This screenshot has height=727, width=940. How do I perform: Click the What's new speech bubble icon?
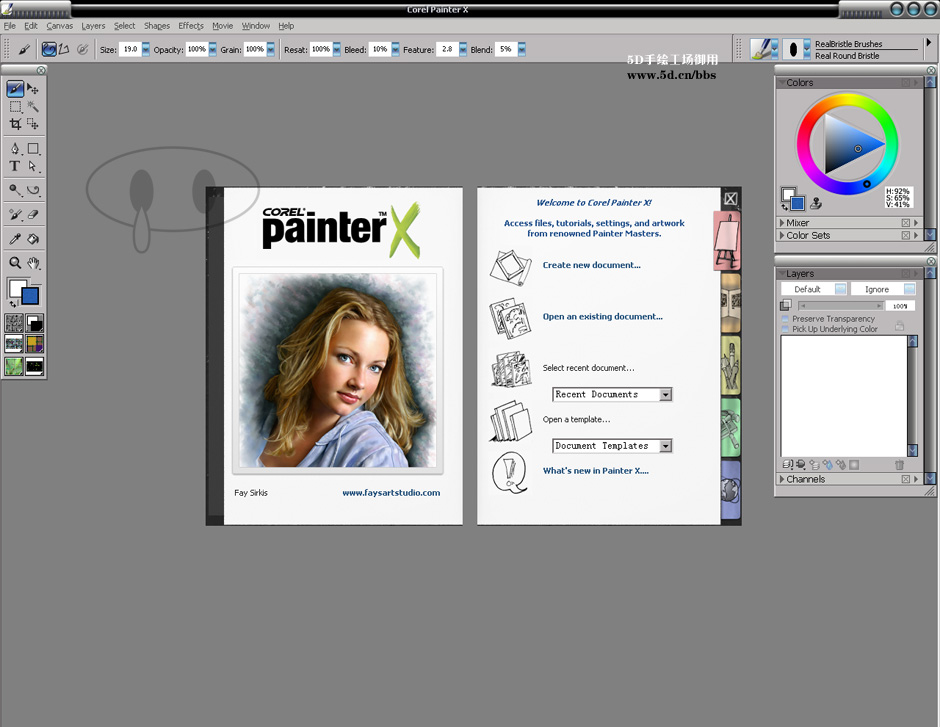[x=510, y=473]
